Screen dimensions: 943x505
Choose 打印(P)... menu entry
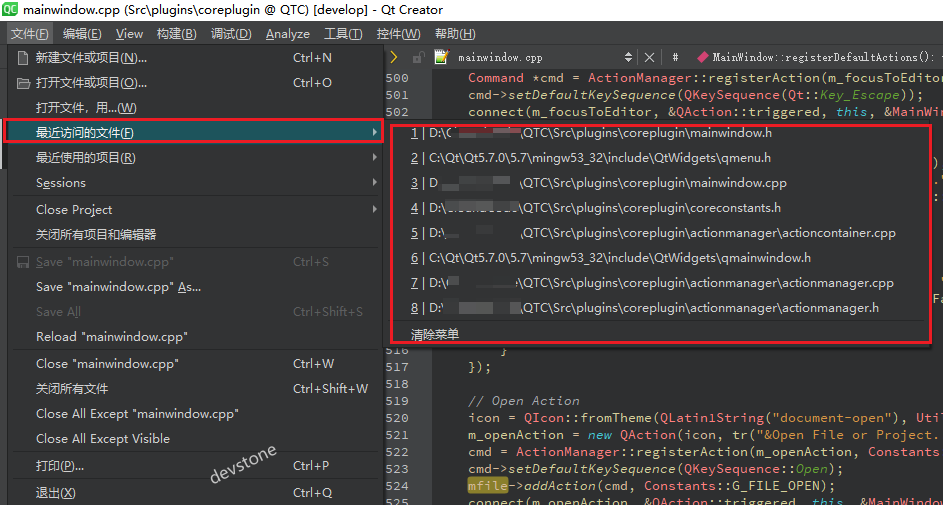(x=195, y=466)
